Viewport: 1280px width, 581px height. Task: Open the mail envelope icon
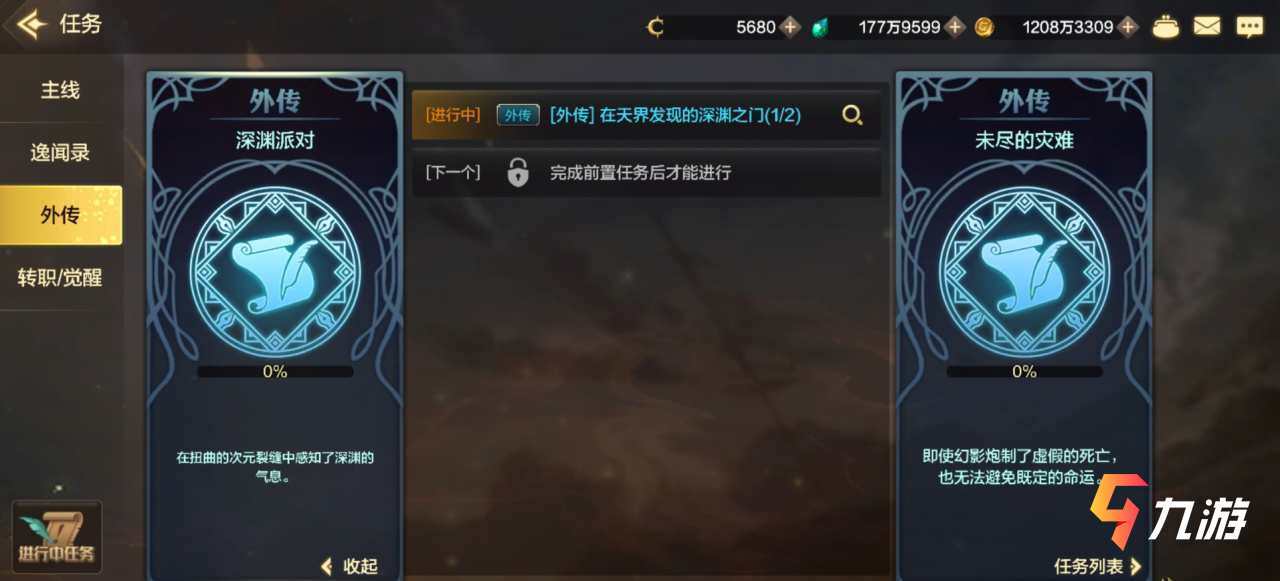click(1207, 27)
